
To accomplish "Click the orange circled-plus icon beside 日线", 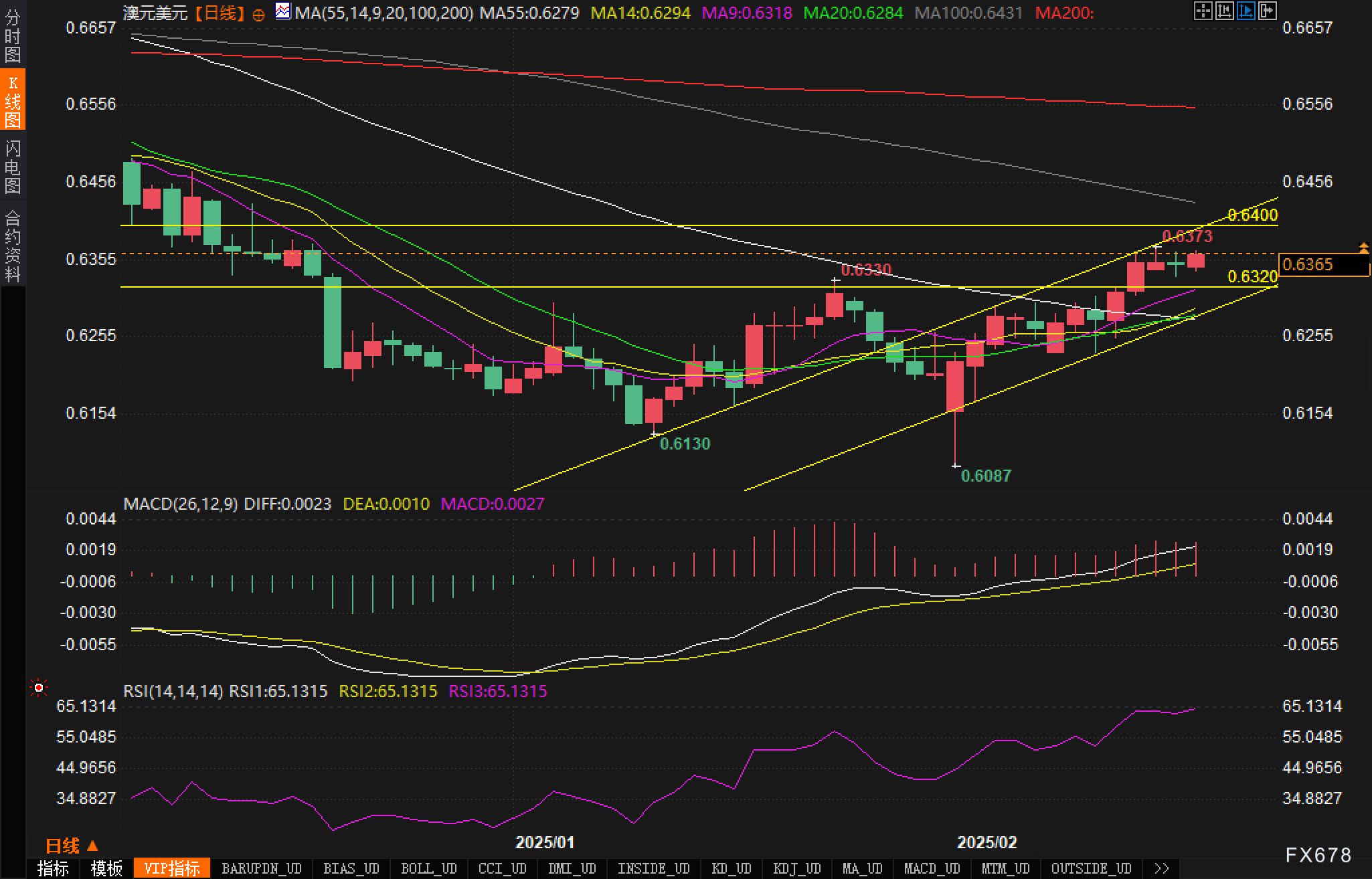I will [x=258, y=15].
